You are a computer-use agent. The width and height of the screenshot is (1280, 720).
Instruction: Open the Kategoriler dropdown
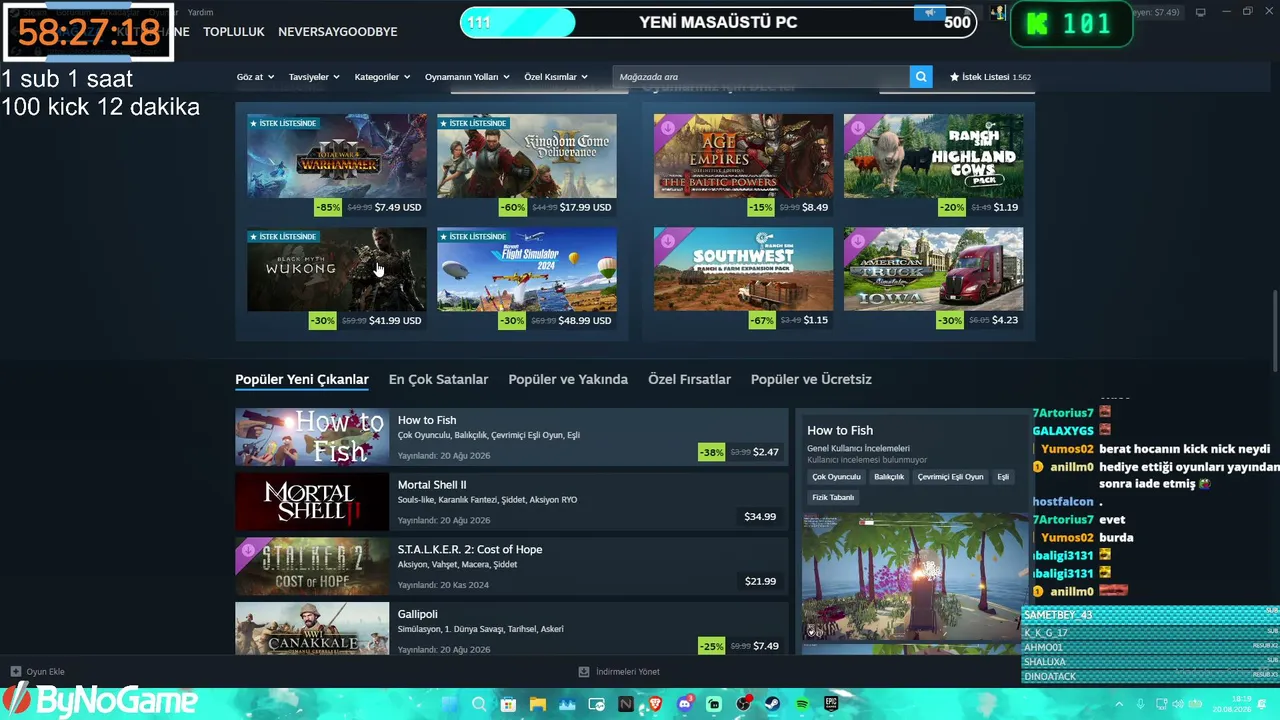tap(382, 77)
